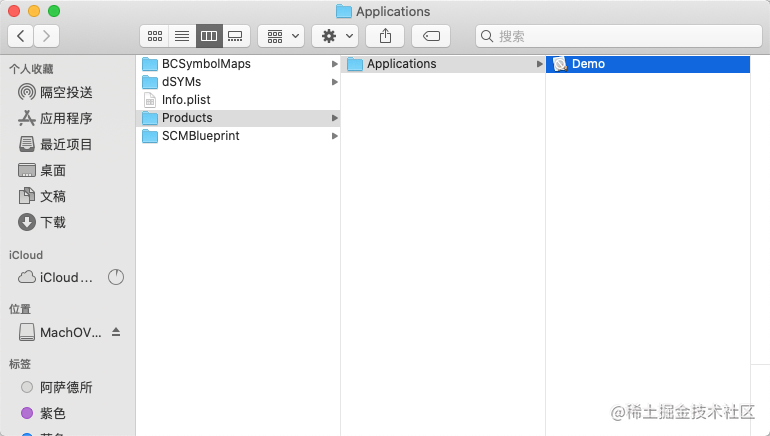Screen dimensions: 770x436
Task: Open 文稿 in the sidebar
Action: click(x=42, y=196)
